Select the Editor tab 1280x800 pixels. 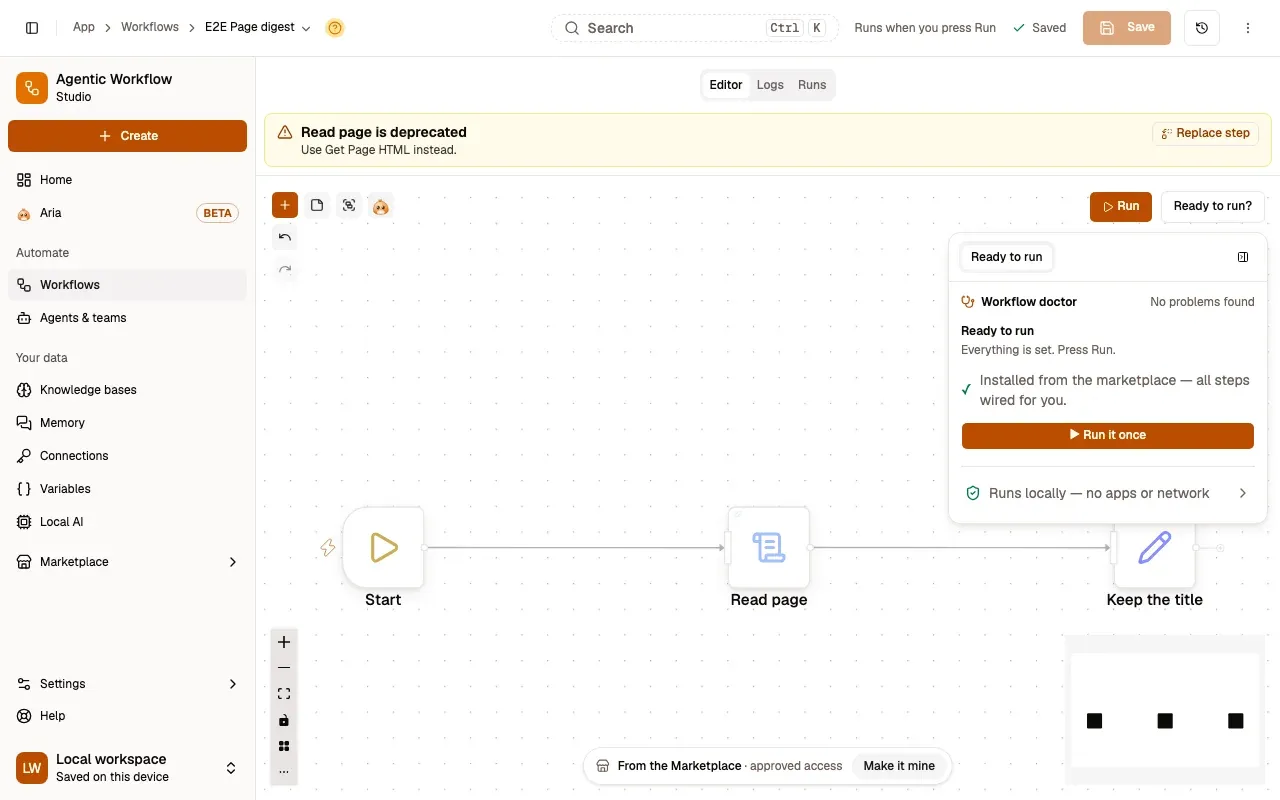pyautogui.click(x=726, y=85)
